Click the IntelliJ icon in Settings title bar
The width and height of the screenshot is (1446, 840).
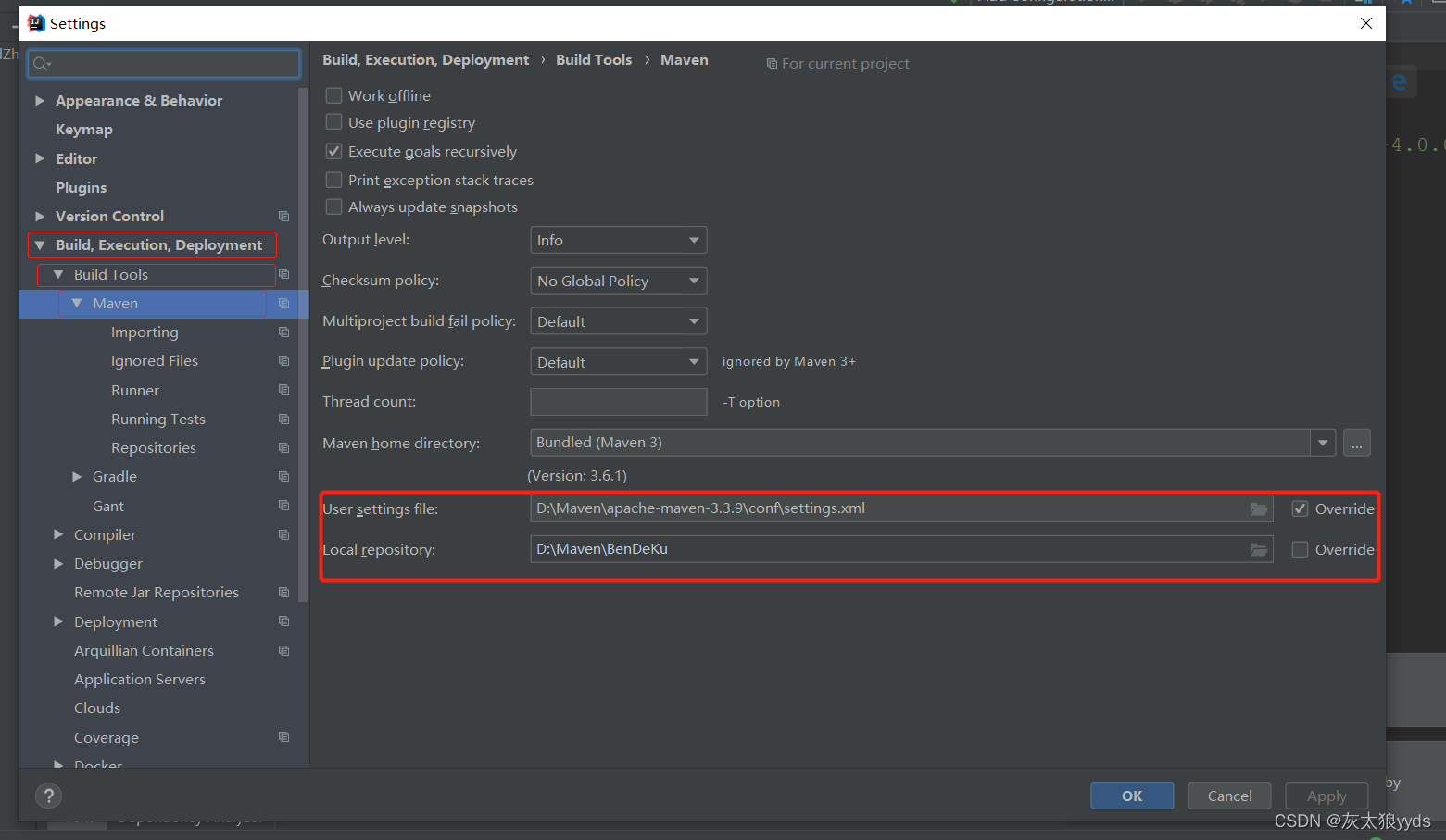(36, 23)
